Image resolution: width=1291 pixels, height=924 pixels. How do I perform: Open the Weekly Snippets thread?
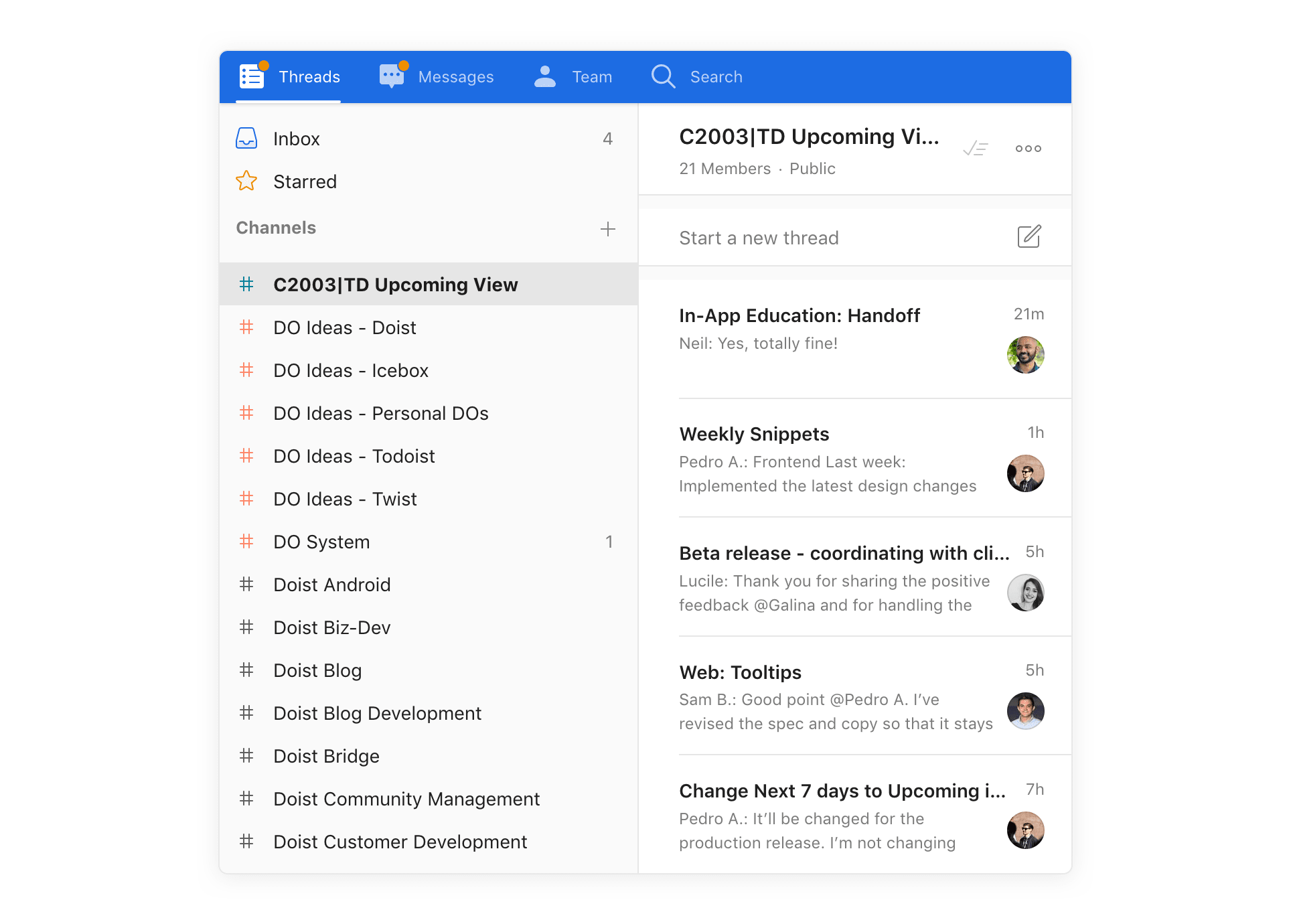(753, 434)
